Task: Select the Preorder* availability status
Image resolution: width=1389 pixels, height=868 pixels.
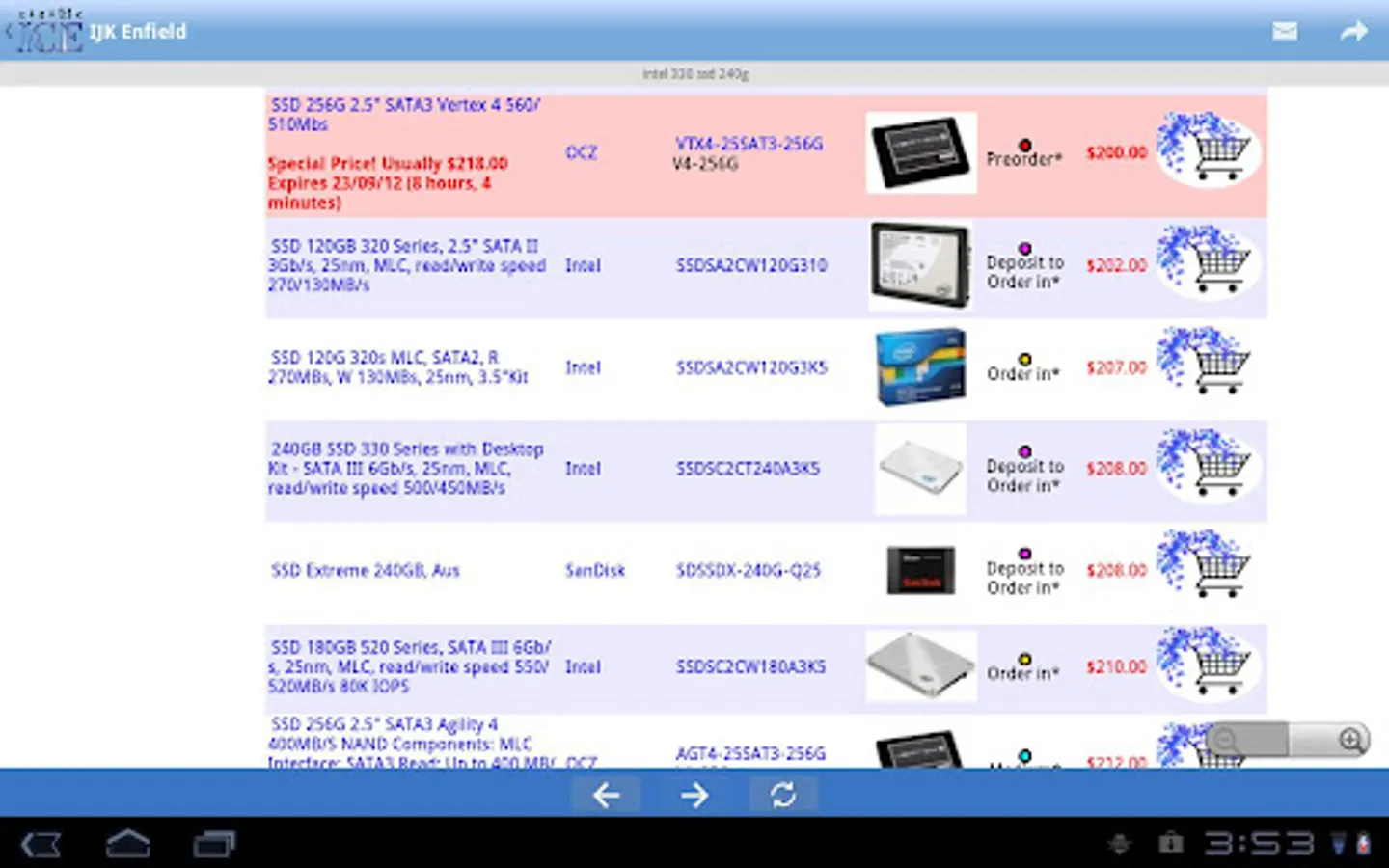Action: pos(1023,159)
